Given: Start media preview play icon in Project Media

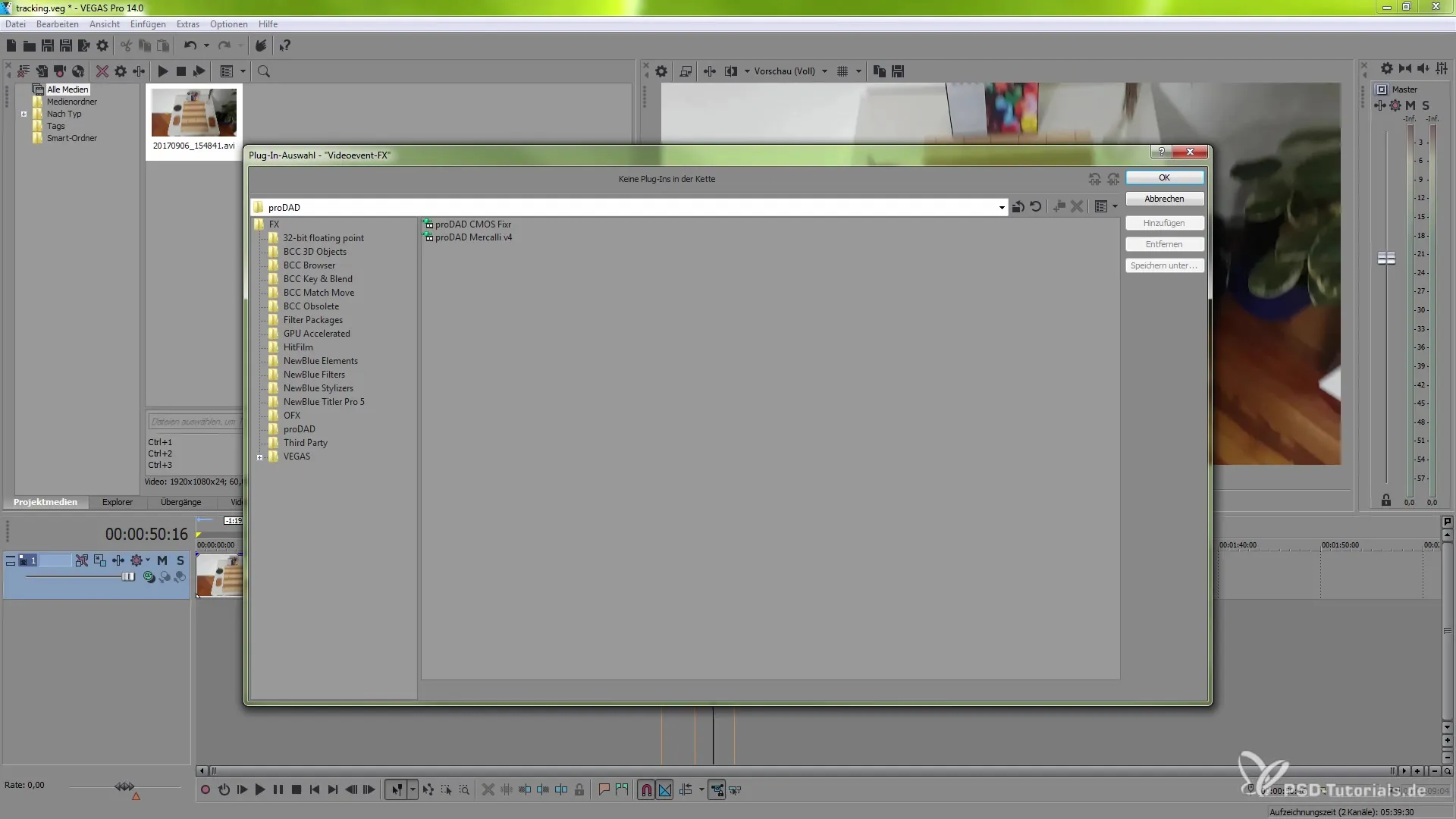Looking at the screenshot, I should 162,71.
